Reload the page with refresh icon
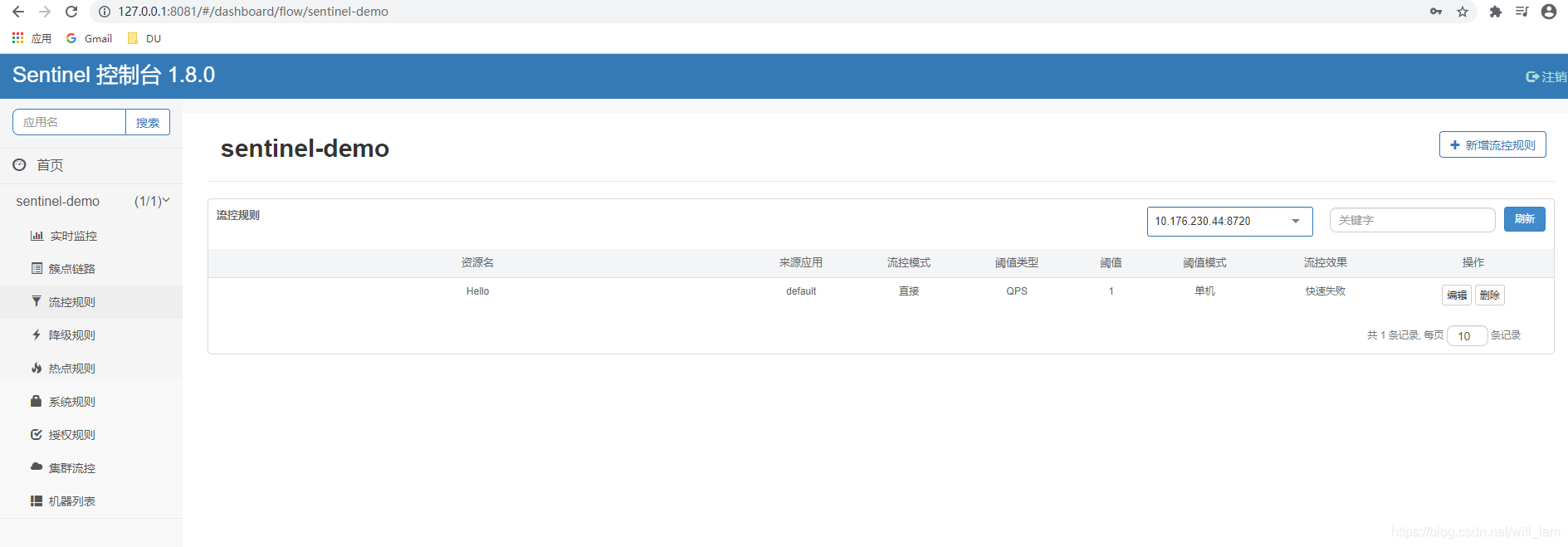The image size is (1568, 547). click(x=71, y=12)
